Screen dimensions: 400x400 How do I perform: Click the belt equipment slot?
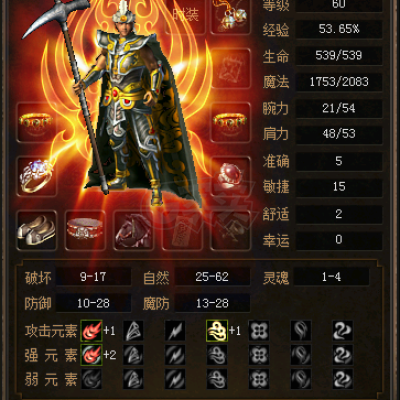85,230
